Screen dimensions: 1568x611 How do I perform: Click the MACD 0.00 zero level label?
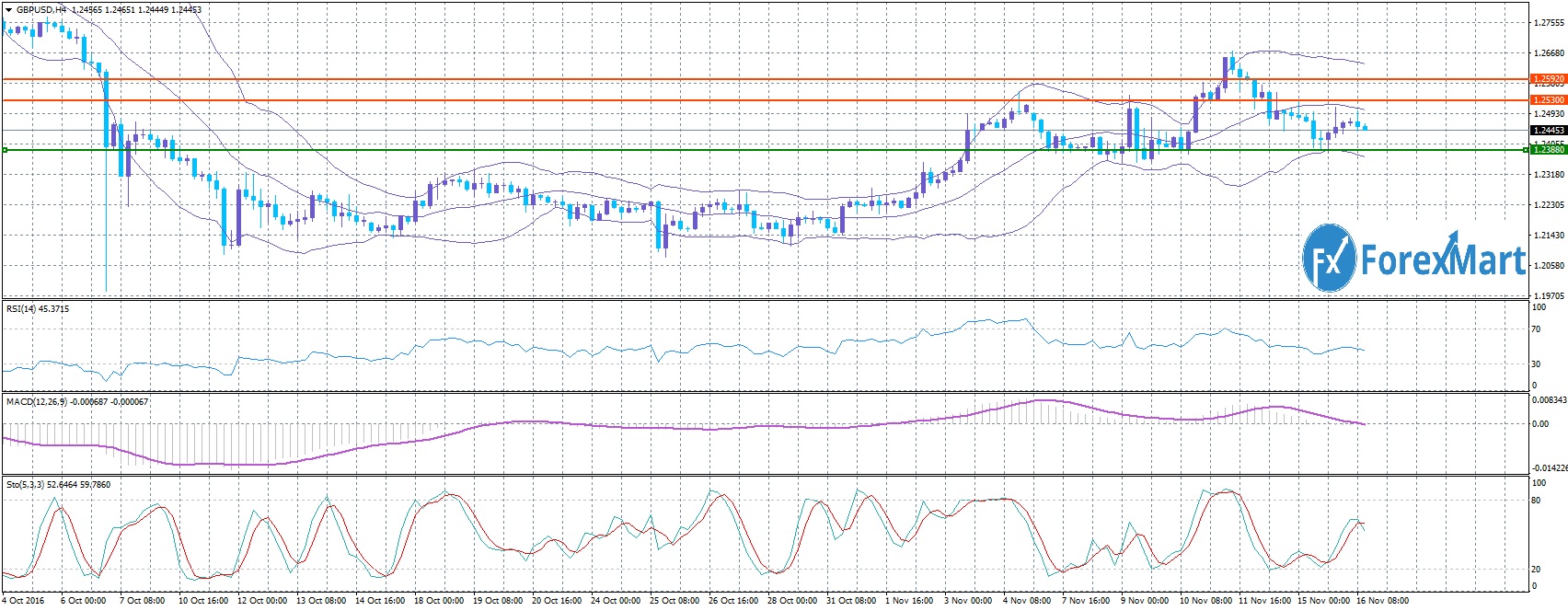[1540, 424]
